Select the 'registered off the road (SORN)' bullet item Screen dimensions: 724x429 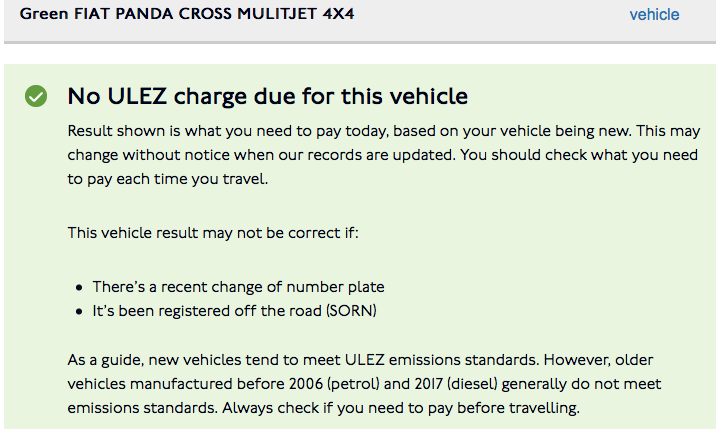(235, 311)
